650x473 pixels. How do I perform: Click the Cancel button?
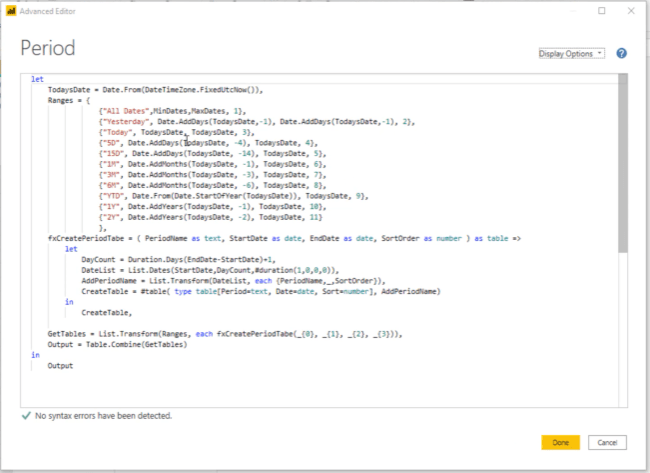[607, 443]
